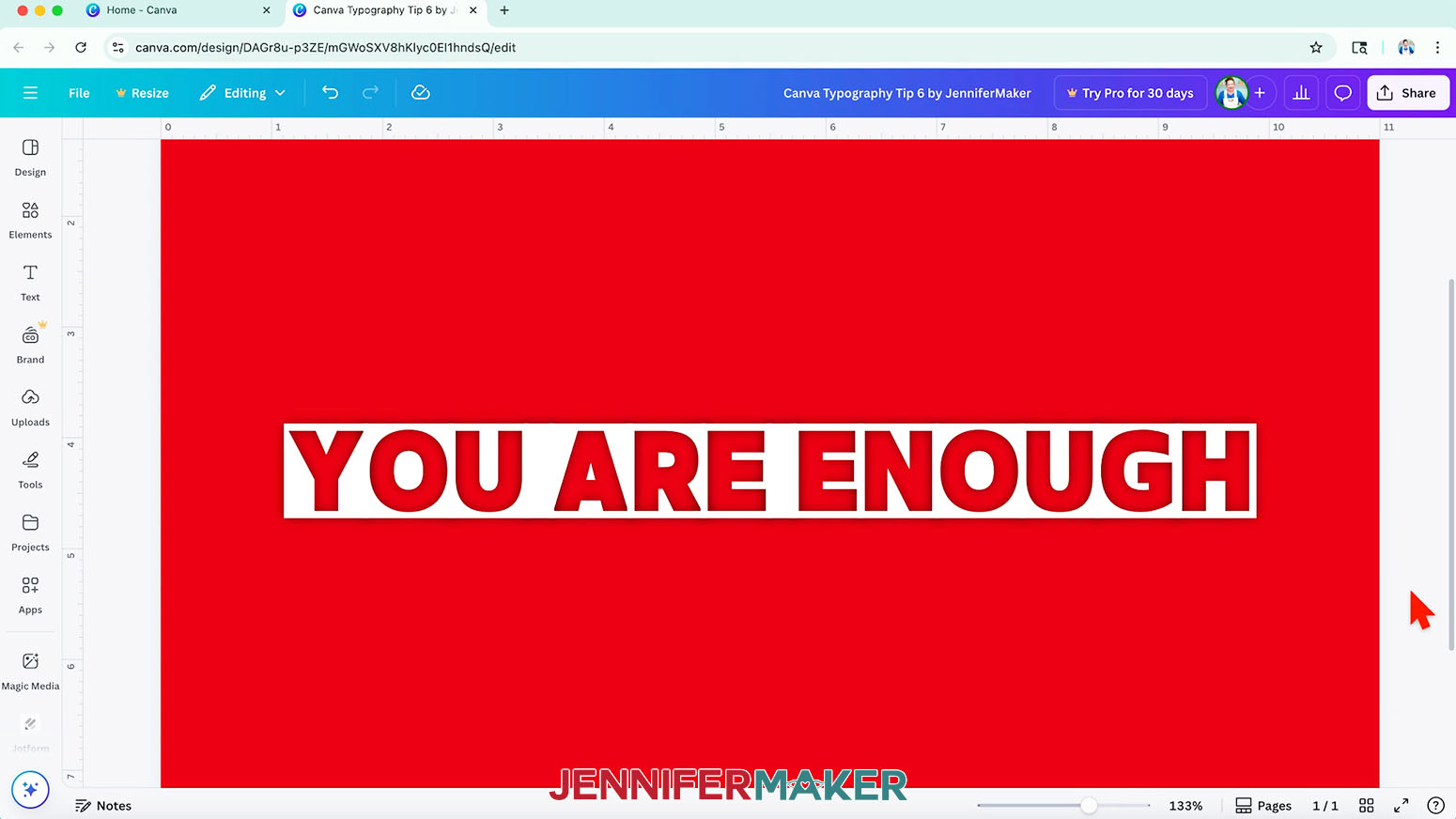1456x819 pixels.
Task: Click Try Pro for 30 days
Action: [1130, 93]
